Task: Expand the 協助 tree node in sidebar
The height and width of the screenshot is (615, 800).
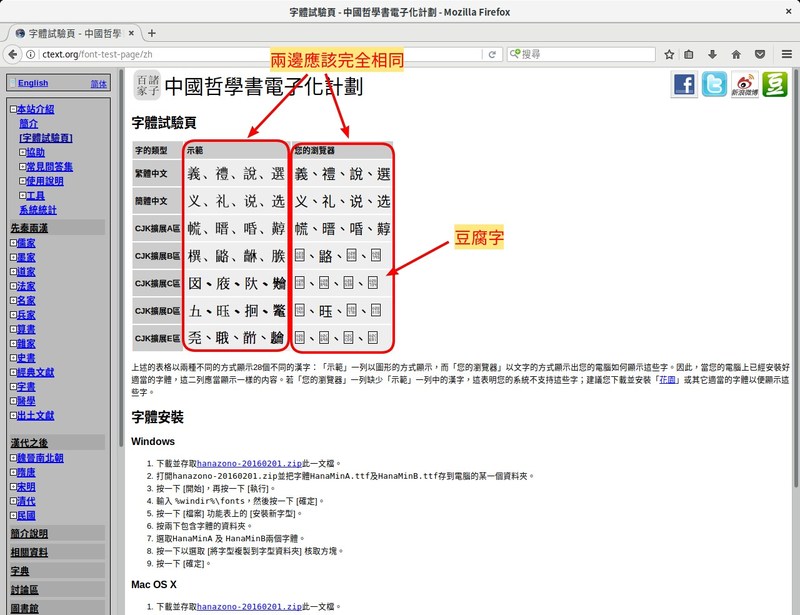Action: click(x=22, y=152)
